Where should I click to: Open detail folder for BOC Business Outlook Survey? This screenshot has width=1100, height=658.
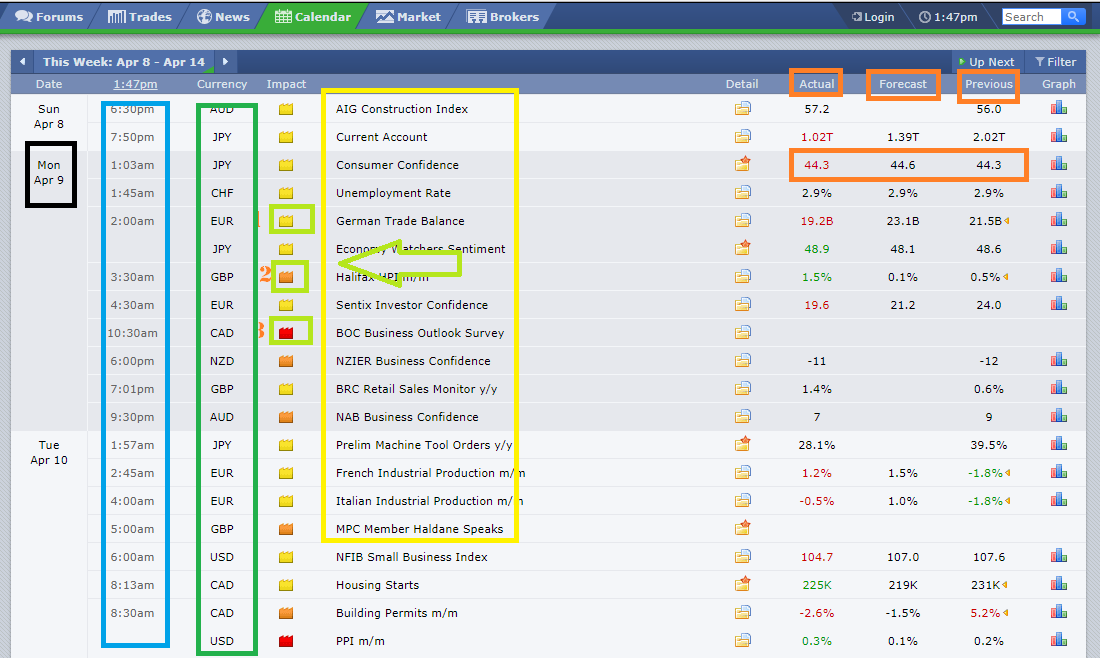coord(742,333)
